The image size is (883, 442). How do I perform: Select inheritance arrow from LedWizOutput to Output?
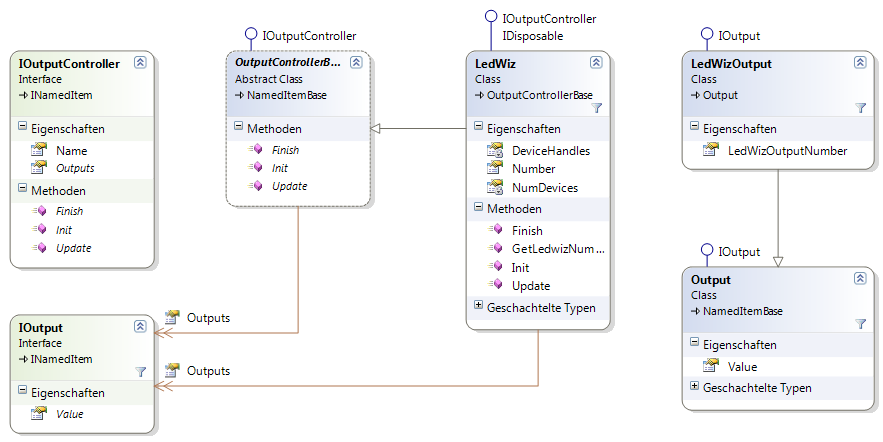(x=778, y=218)
